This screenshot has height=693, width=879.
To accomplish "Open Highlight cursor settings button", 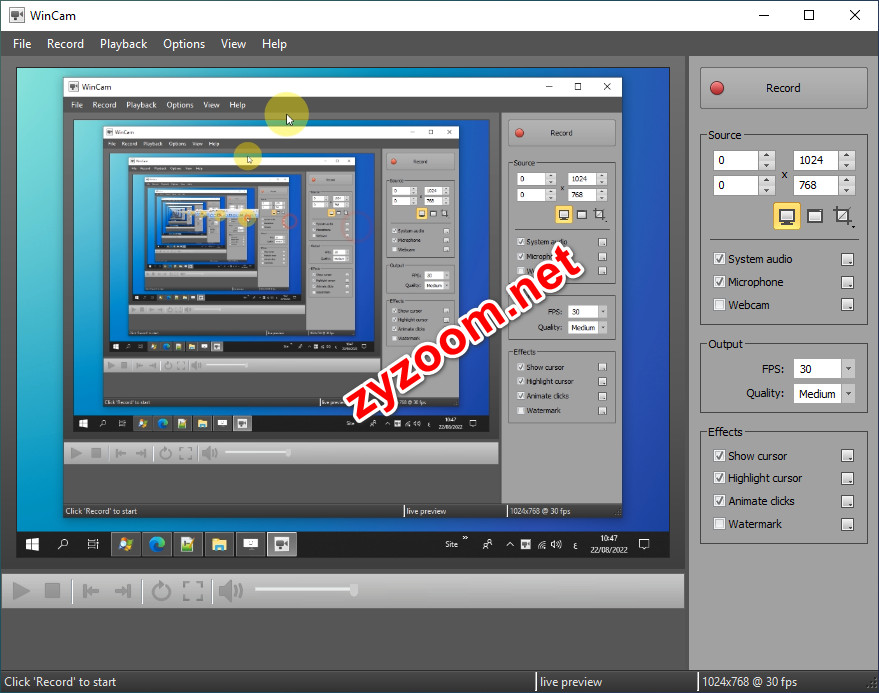I will [x=848, y=478].
